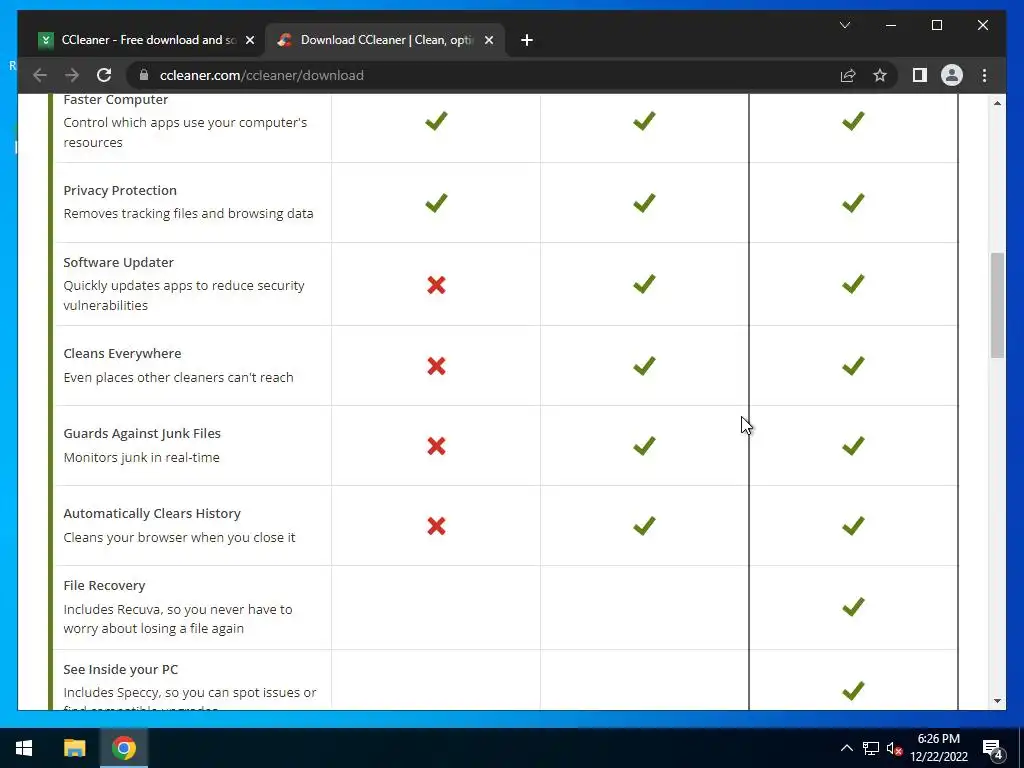Click the browser forward arrow

tap(72, 75)
